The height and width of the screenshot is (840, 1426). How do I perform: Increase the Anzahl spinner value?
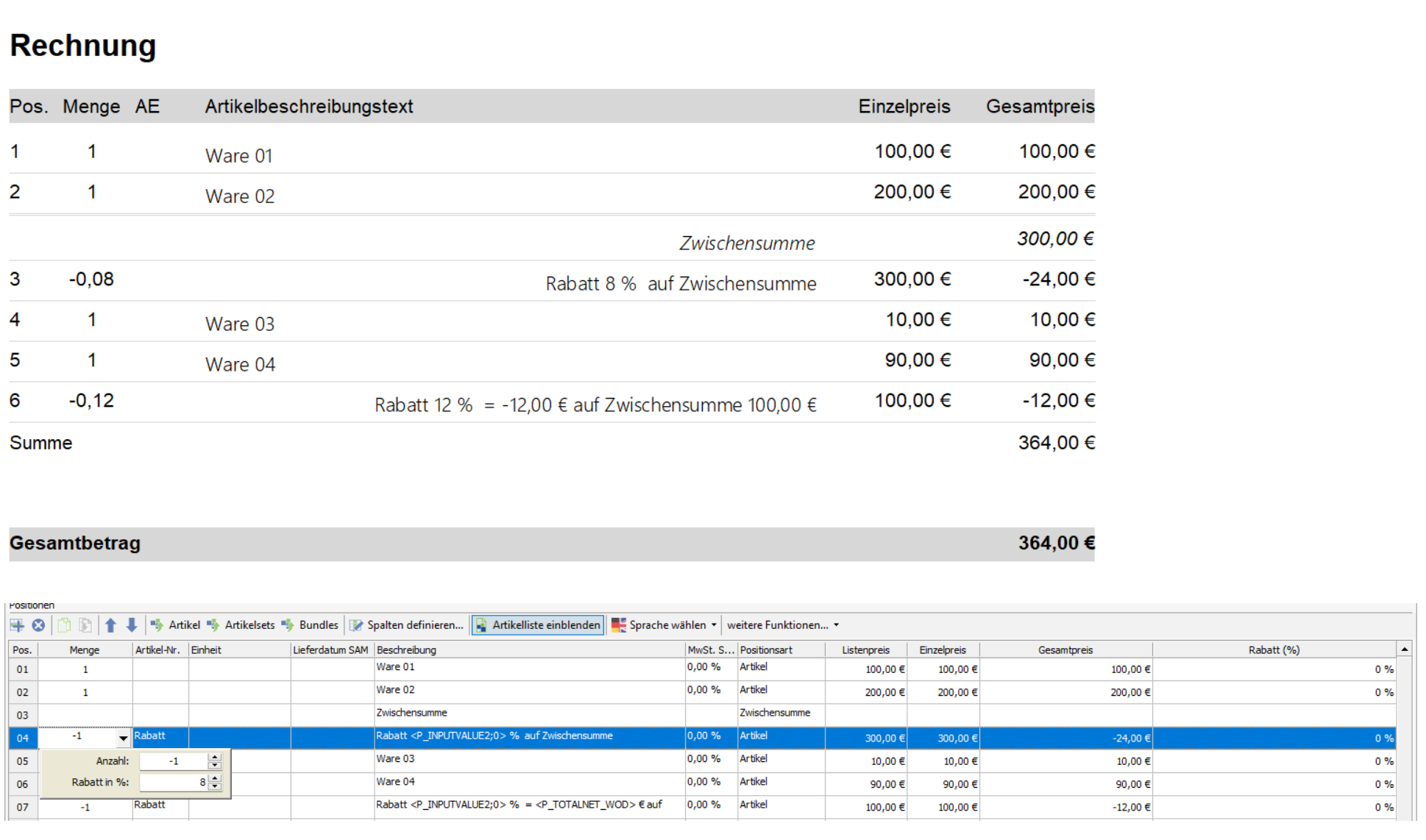pos(215,757)
